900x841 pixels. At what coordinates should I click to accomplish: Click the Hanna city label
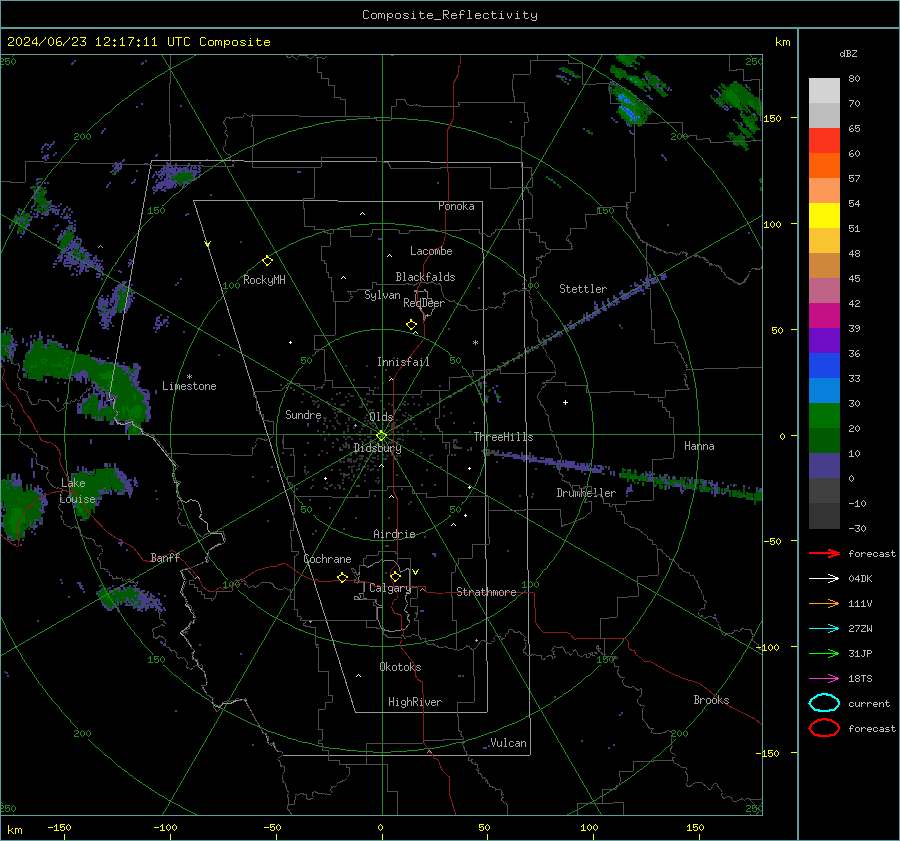tap(699, 446)
